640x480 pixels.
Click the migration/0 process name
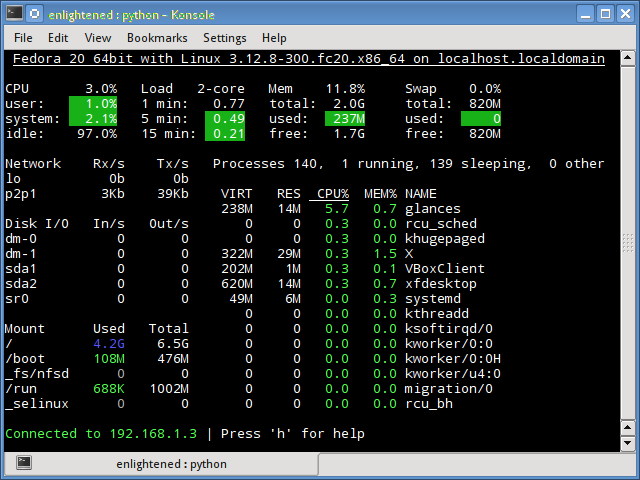click(449, 389)
